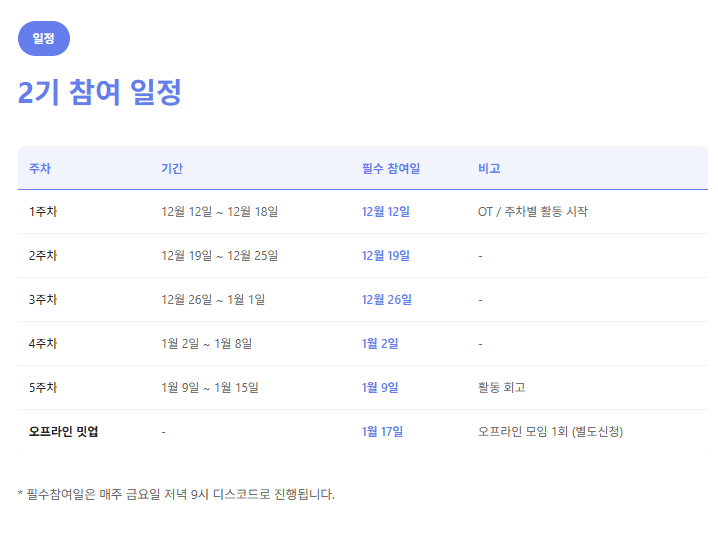Select the 2주차 row label
Screen dimensions: 718x545
[x=43, y=256]
